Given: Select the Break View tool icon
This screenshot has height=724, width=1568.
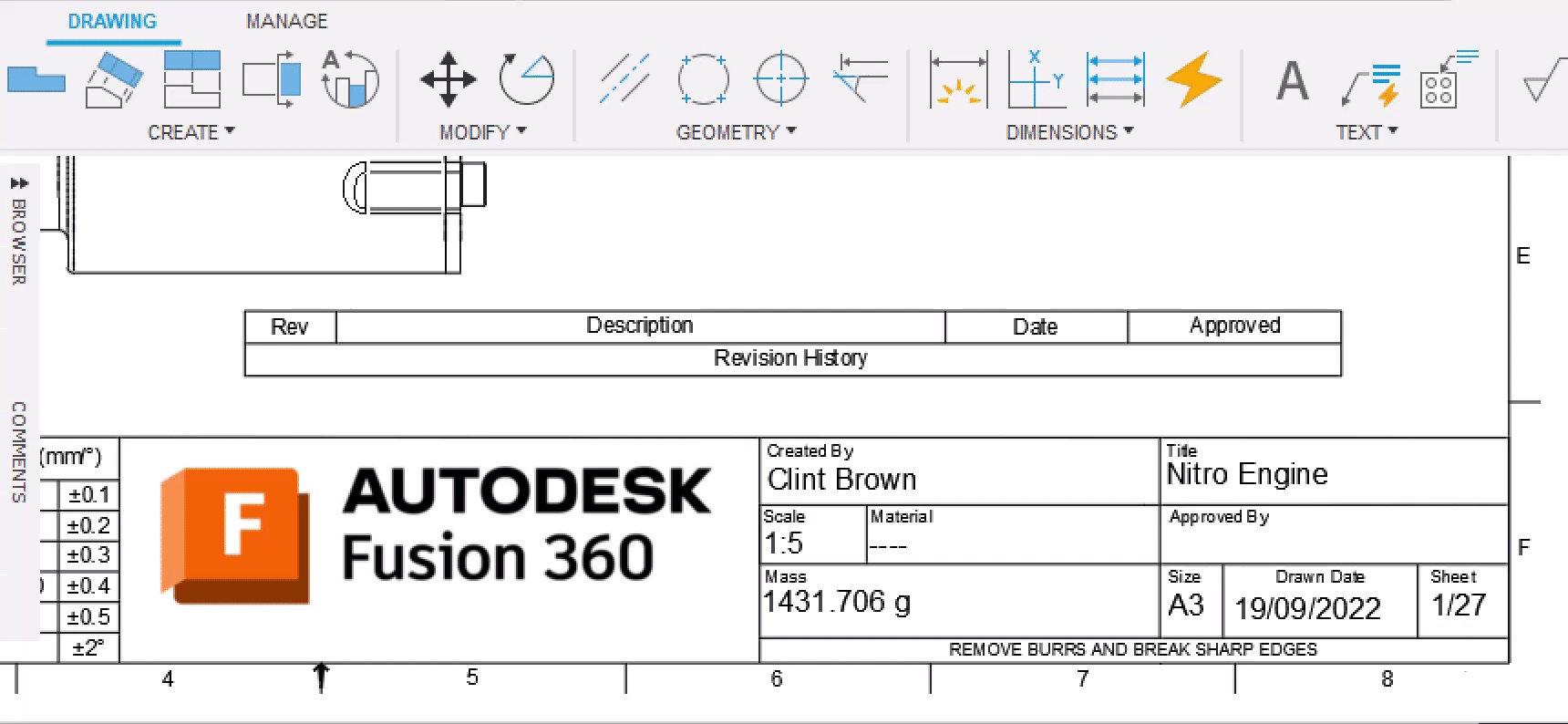Looking at the screenshot, I should 350,79.
